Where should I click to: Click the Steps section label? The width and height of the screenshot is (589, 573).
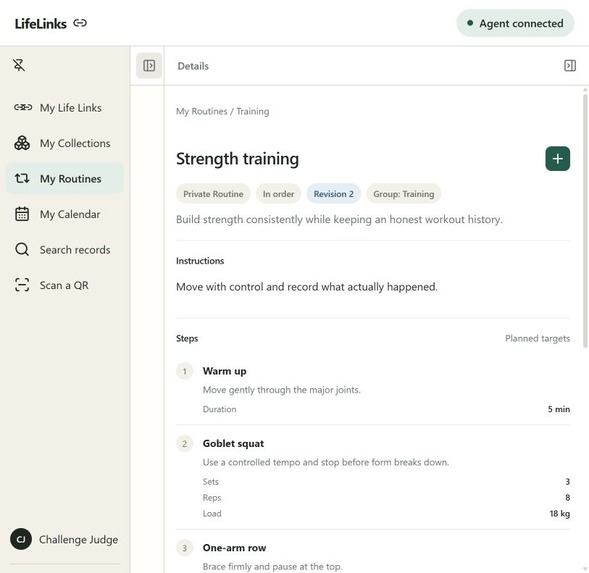187,339
